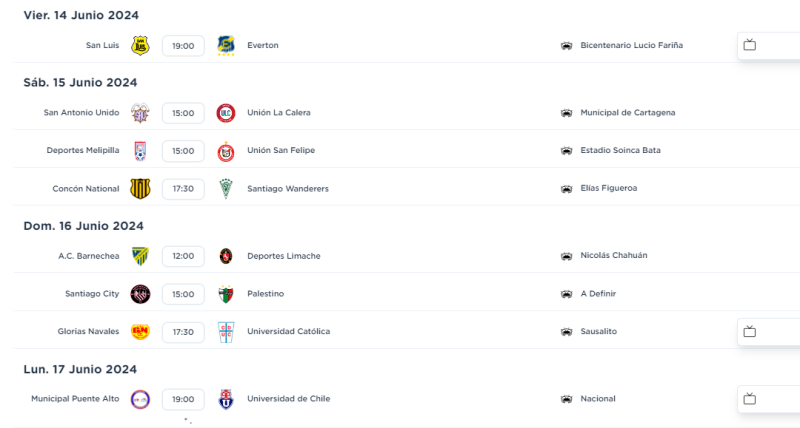800x428 pixels.
Task: Click the Unión La Calera crest
Action: (226, 113)
